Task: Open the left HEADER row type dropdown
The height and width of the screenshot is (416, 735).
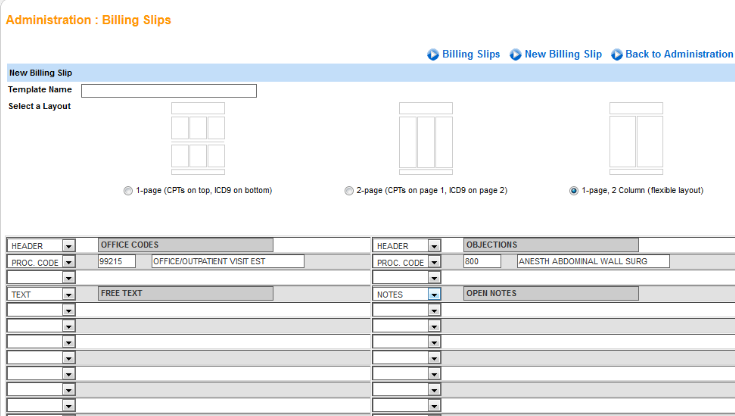Action: pyautogui.click(x=68, y=245)
